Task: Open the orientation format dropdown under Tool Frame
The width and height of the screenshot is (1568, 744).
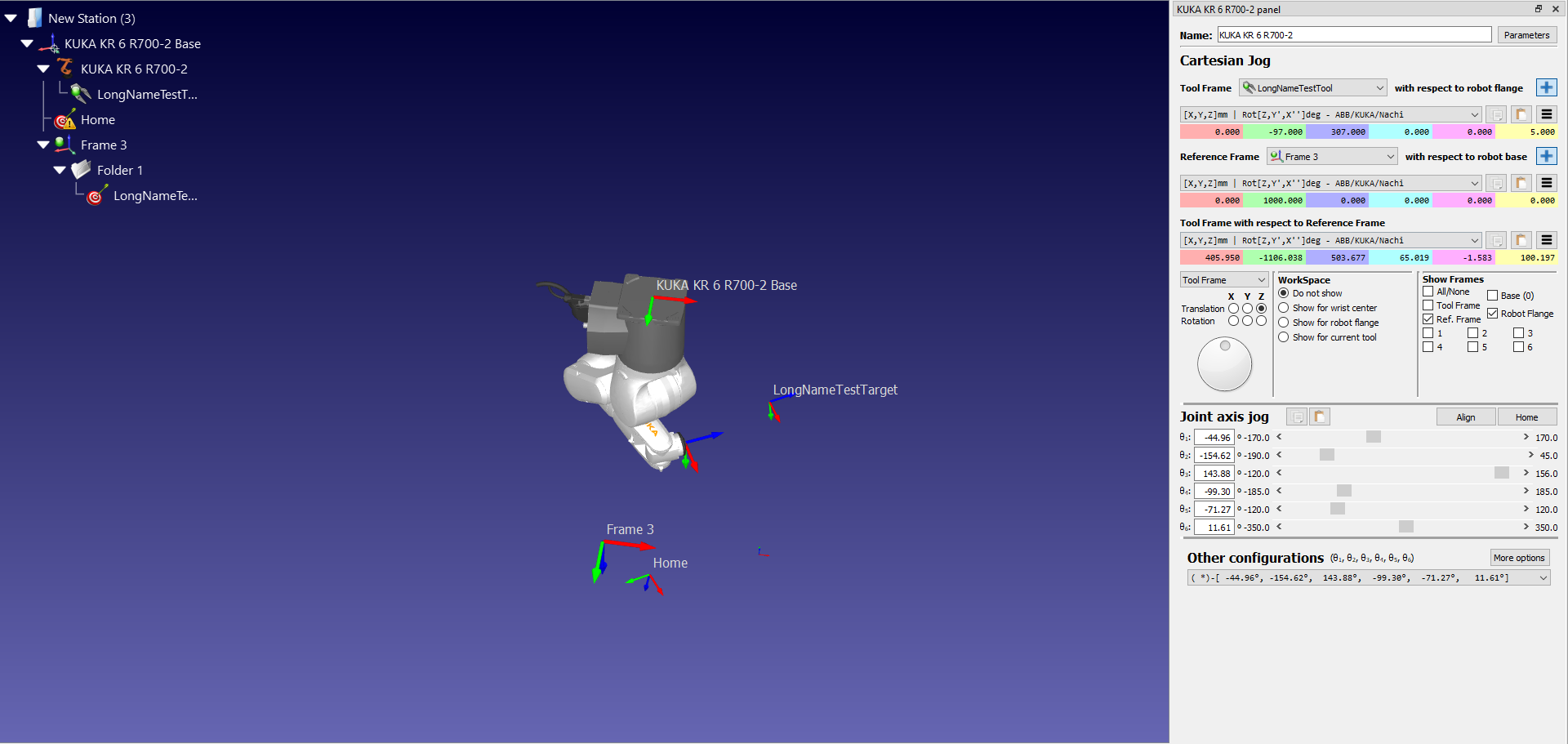Action: click(1331, 114)
